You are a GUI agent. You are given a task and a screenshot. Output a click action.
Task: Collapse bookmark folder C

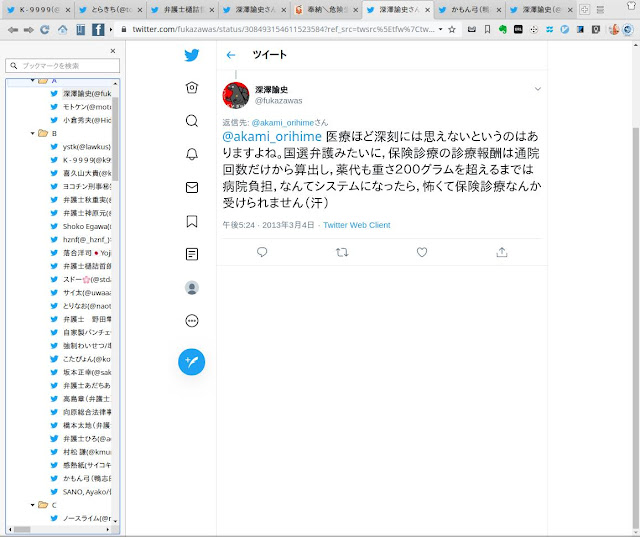[x=33, y=505]
